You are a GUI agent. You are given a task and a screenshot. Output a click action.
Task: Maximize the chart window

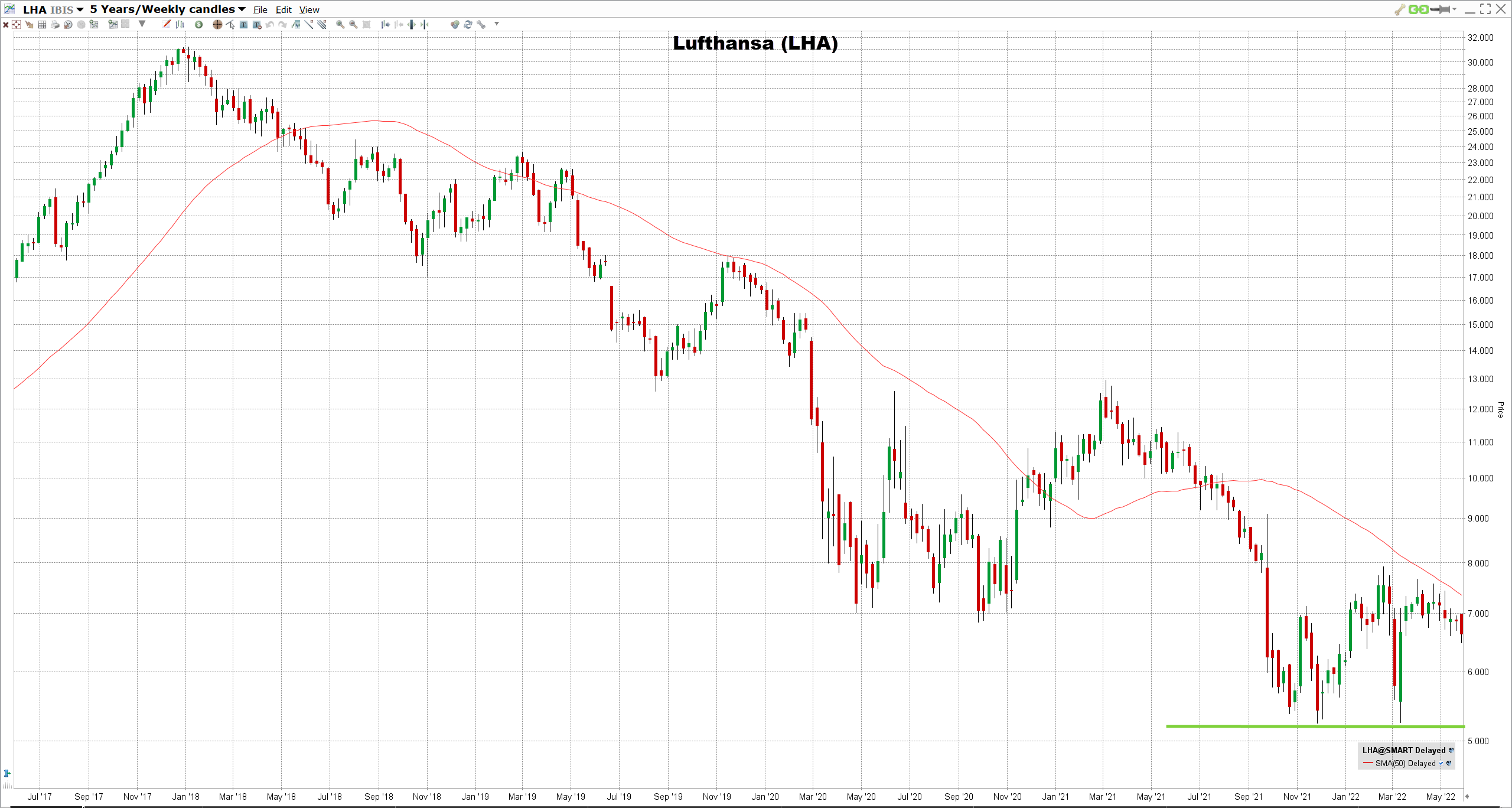(x=1485, y=9)
